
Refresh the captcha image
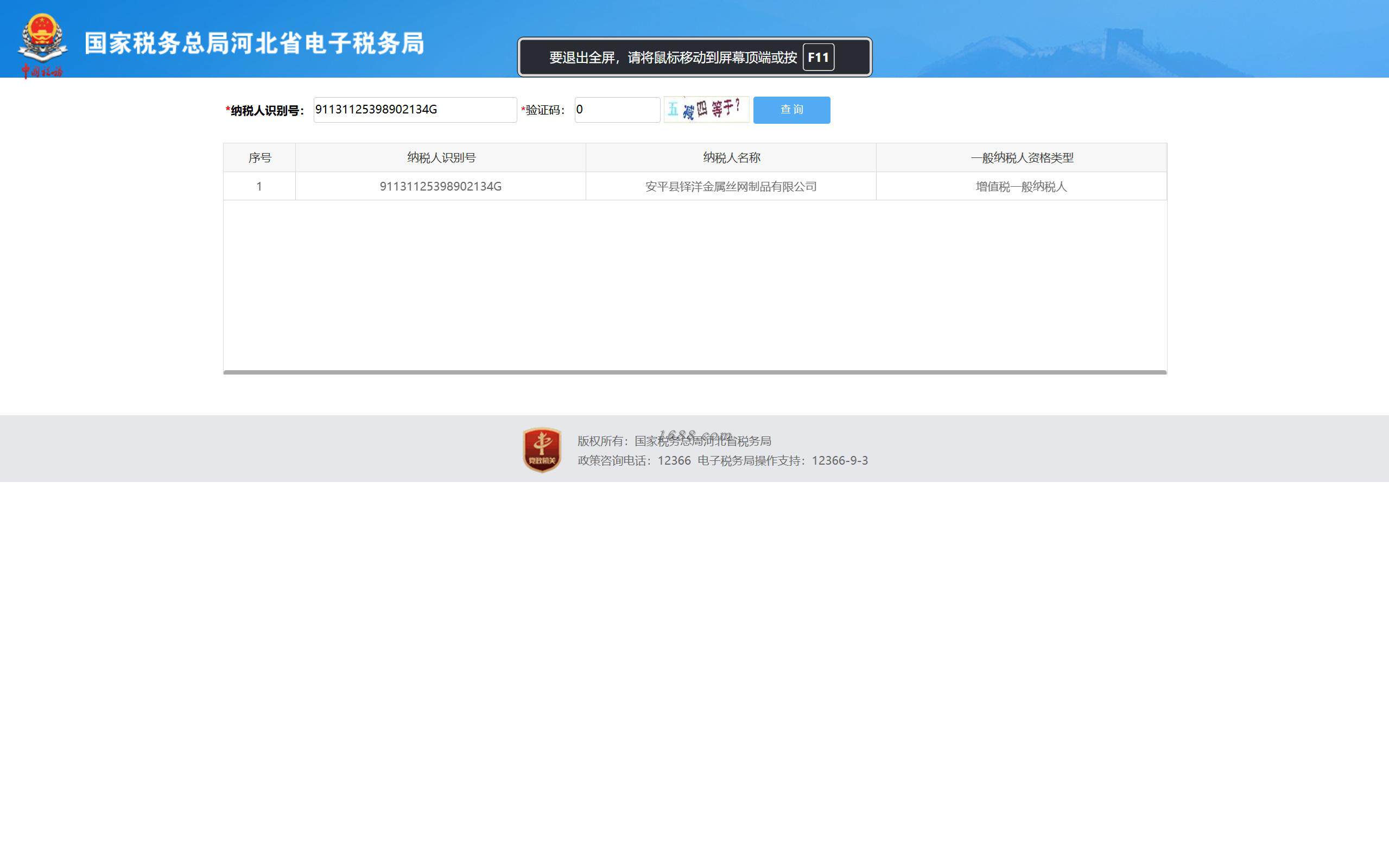(706, 109)
